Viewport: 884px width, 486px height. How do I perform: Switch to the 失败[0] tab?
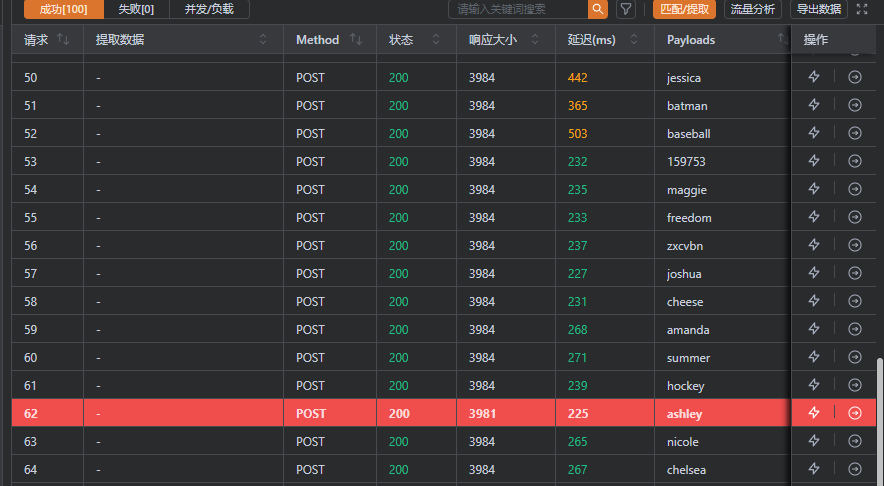click(136, 9)
